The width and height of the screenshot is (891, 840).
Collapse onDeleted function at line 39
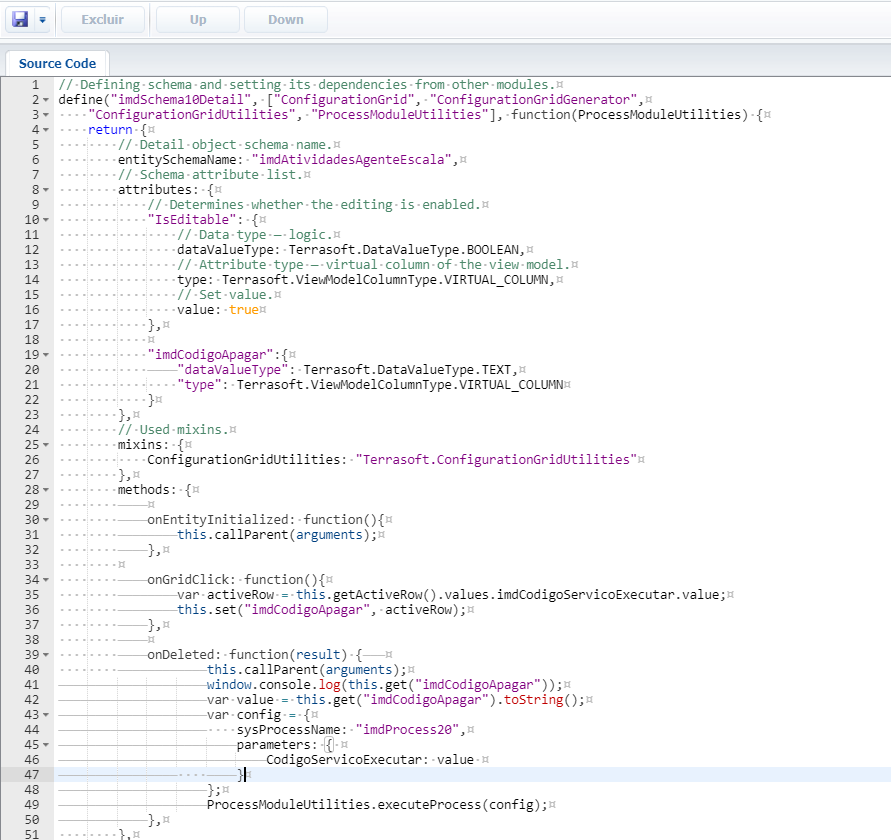(x=46, y=655)
